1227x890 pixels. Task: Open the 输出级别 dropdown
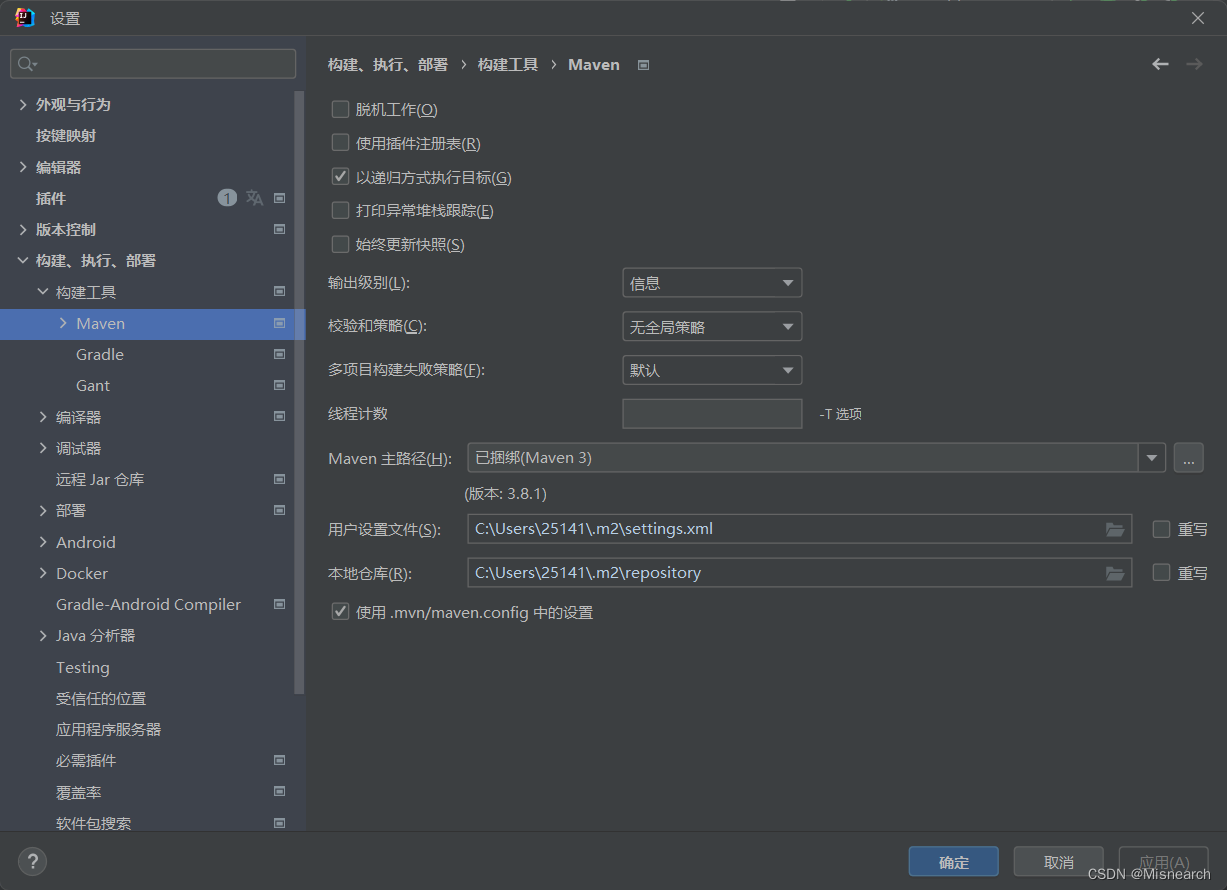coord(712,283)
